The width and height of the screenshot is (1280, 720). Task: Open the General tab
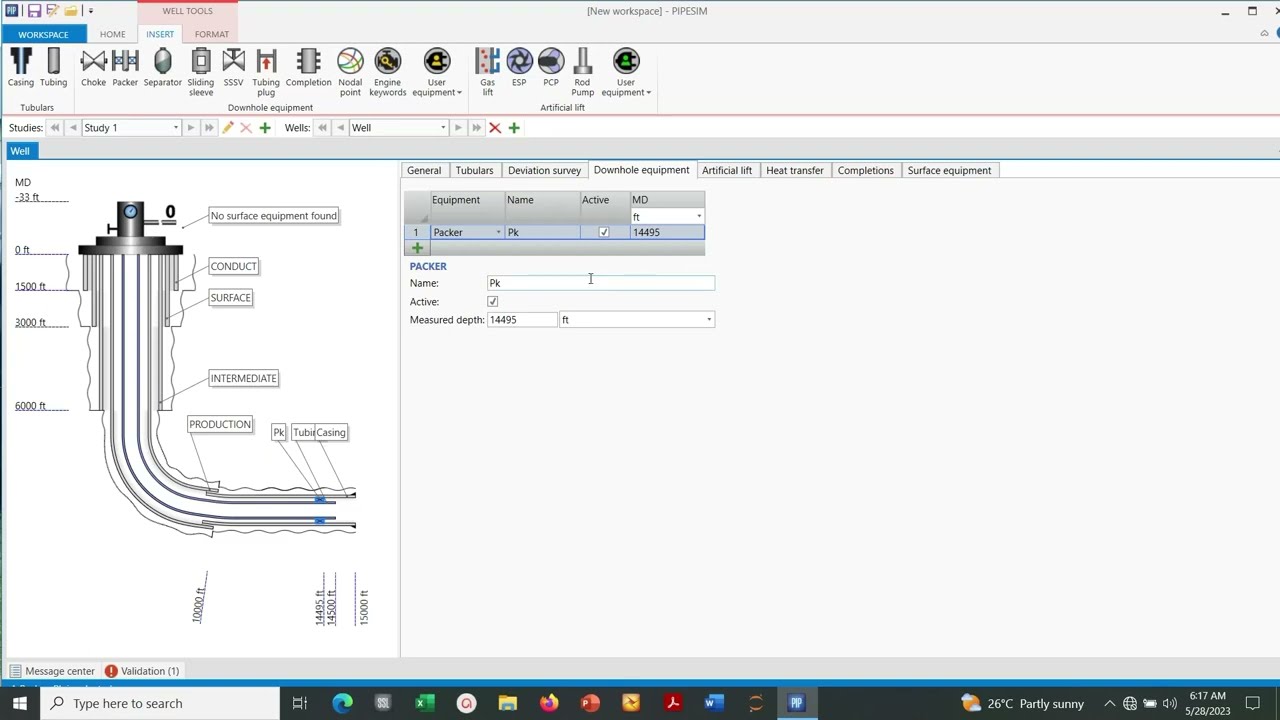coord(424,170)
